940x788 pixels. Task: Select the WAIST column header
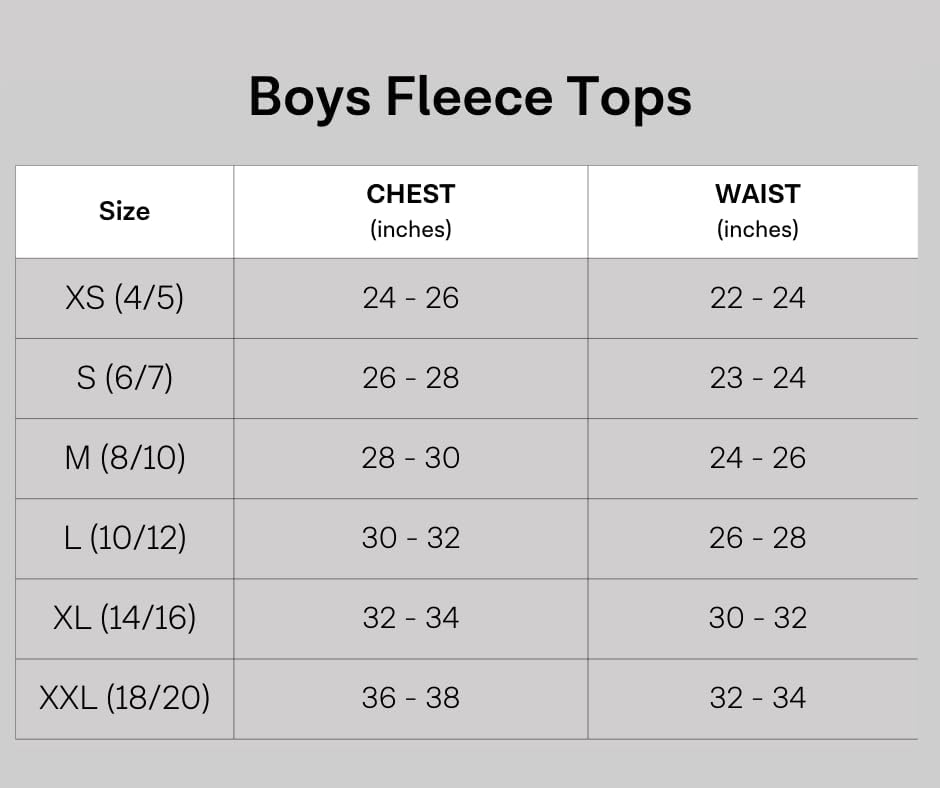758,211
